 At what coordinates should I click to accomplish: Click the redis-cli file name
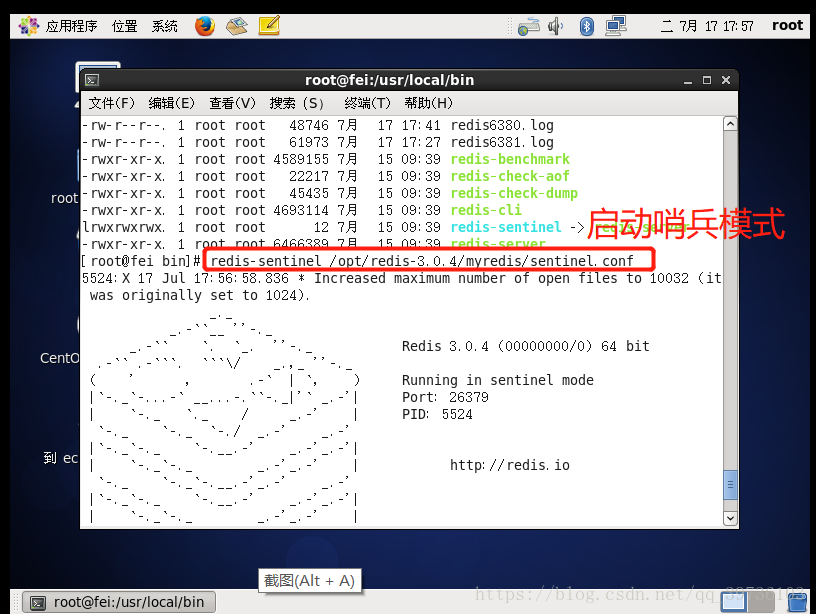click(486, 210)
